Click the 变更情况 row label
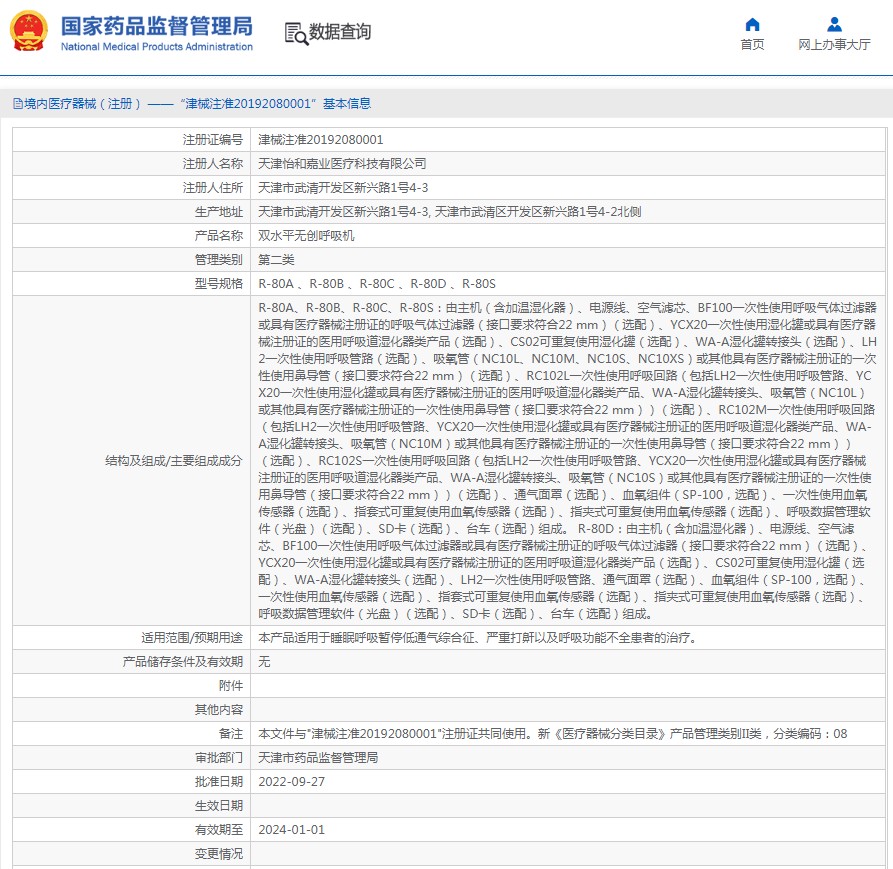Image resolution: width=893 pixels, height=869 pixels. pyautogui.click(x=219, y=854)
